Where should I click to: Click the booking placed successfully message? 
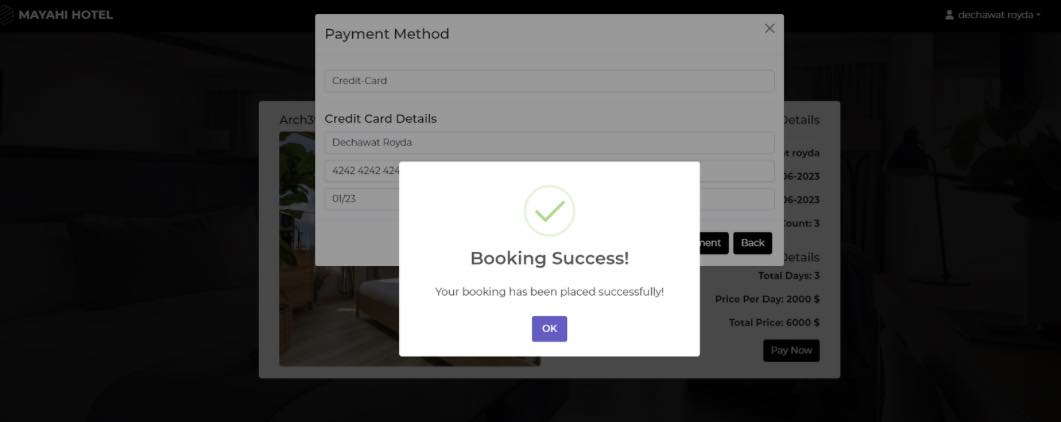[x=549, y=292]
